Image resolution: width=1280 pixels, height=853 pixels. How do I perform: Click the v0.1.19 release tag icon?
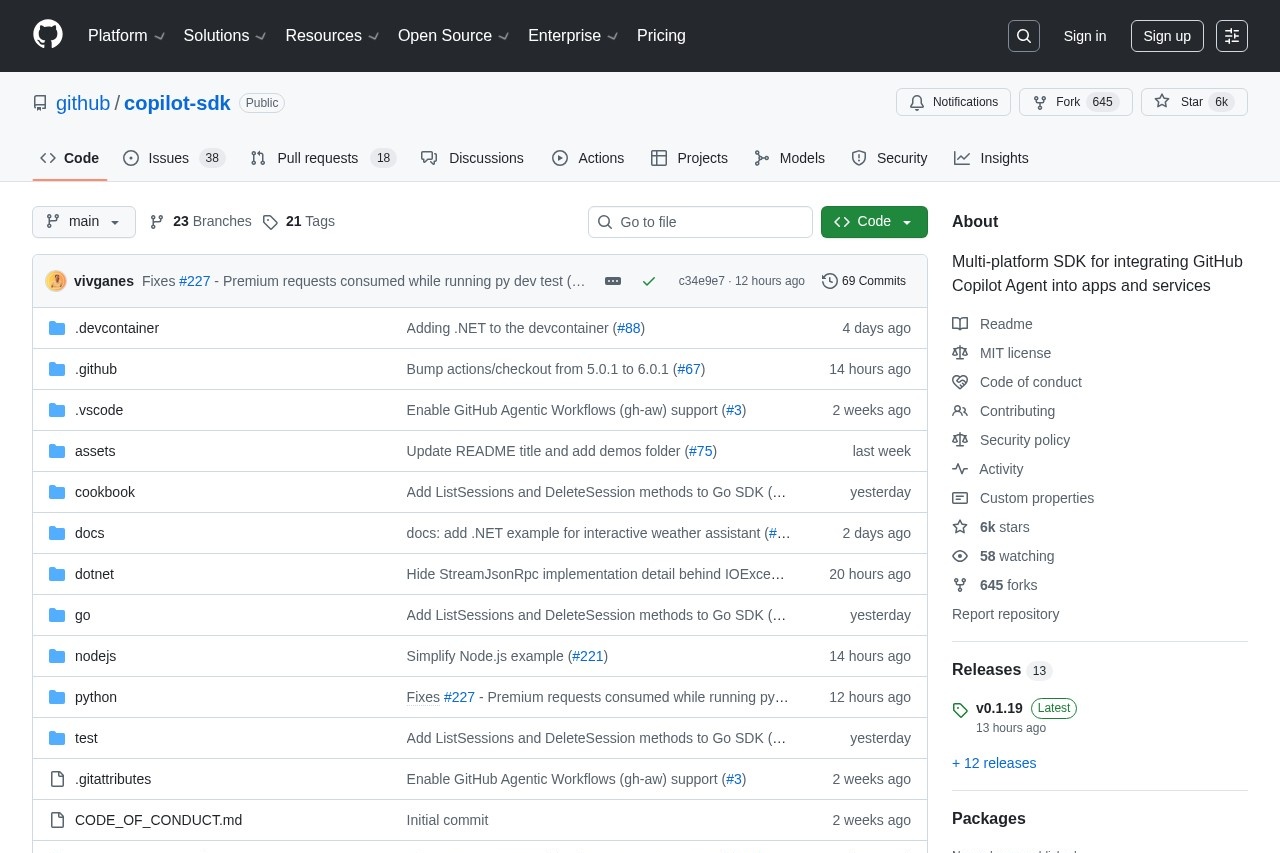(x=960, y=710)
